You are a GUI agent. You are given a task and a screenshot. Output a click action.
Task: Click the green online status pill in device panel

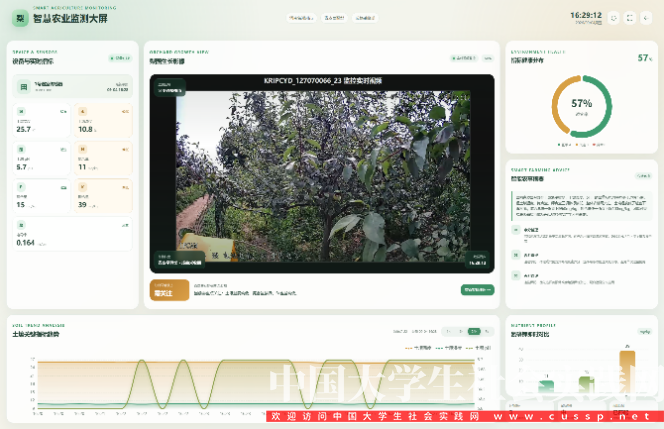(x=120, y=58)
